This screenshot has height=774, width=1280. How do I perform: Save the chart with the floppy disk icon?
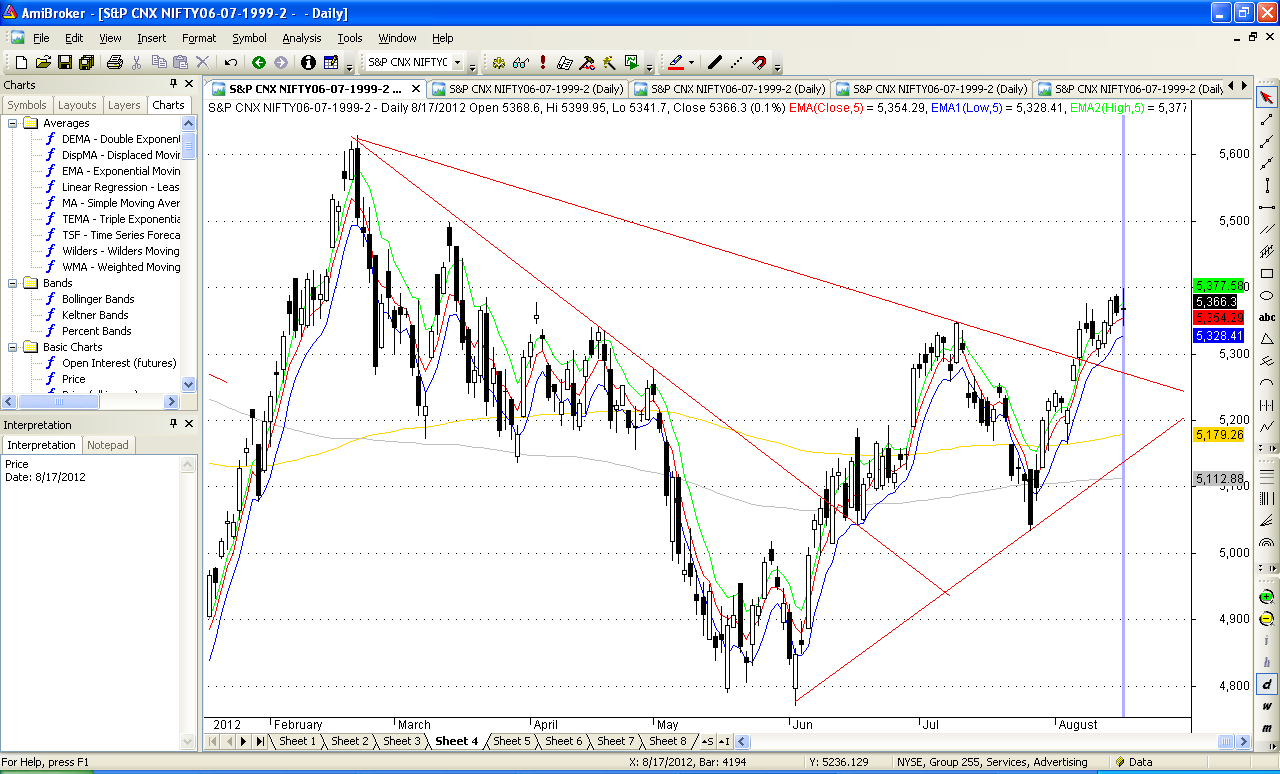coord(65,62)
